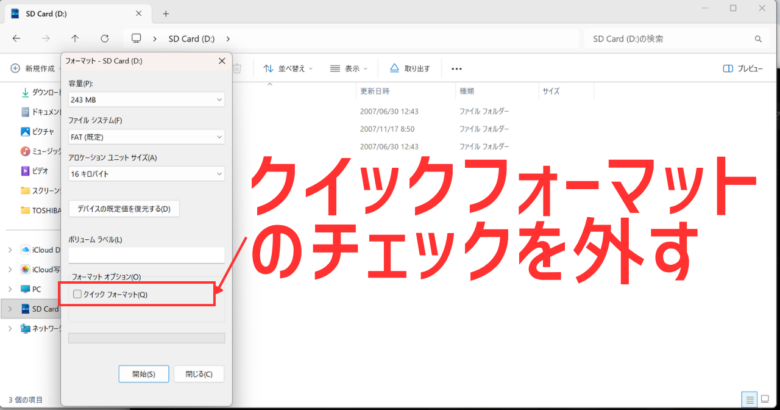Expand the iCloud Drive tree node
This screenshot has height=410, width=780.
click(10, 250)
